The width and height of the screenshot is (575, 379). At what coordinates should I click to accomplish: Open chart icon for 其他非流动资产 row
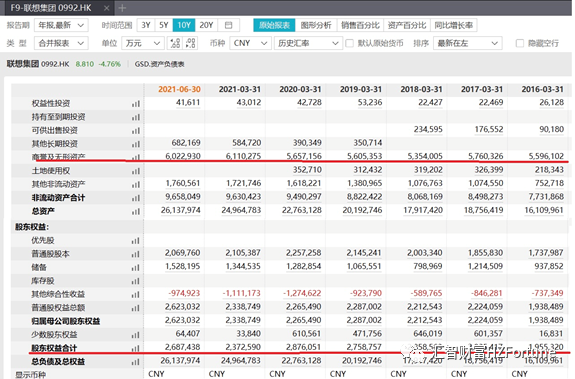point(136,184)
